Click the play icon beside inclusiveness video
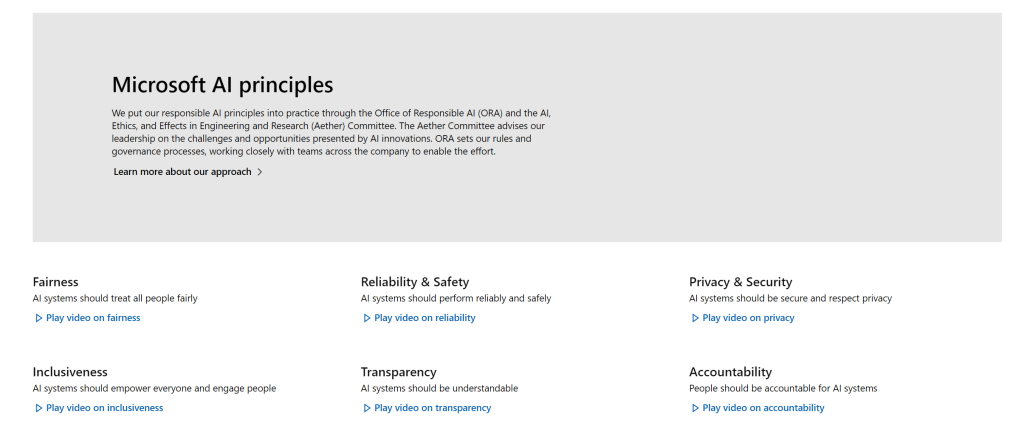The height and width of the screenshot is (437, 1024). point(38,408)
